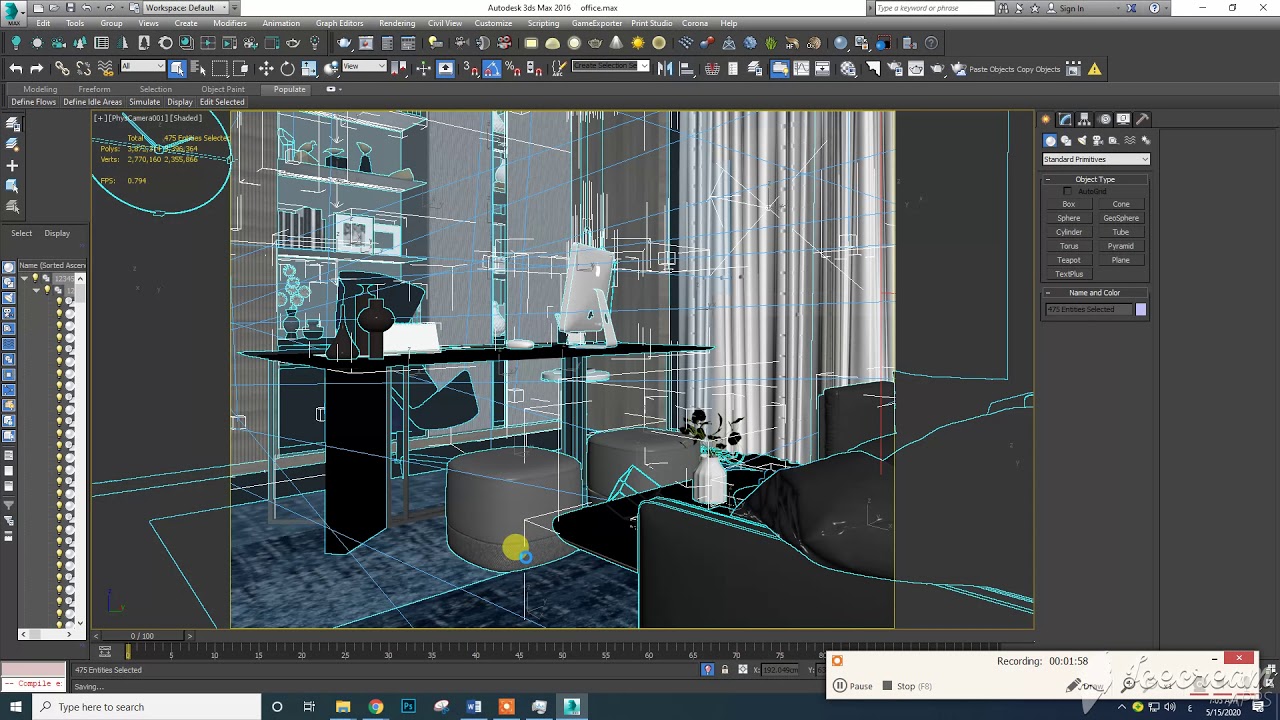This screenshot has width=1280, height=720.
Task: Click the object color swatch
Action: coord(1141,310)
